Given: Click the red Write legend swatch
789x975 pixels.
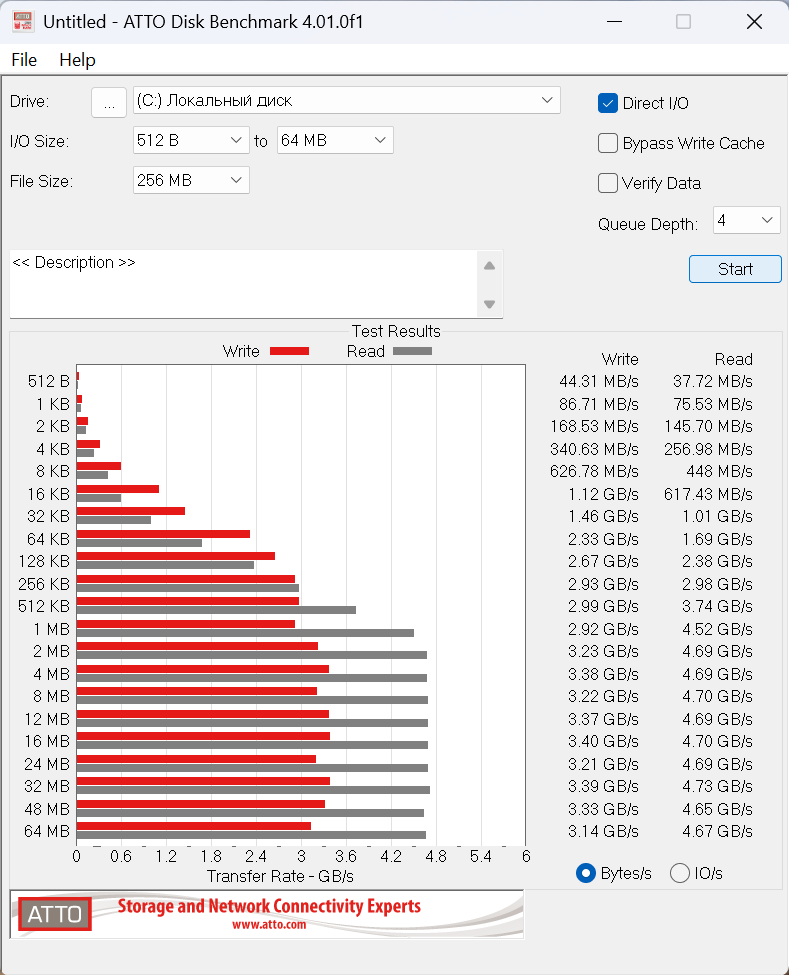Looking at the screenshot, I should click(289, 351).
